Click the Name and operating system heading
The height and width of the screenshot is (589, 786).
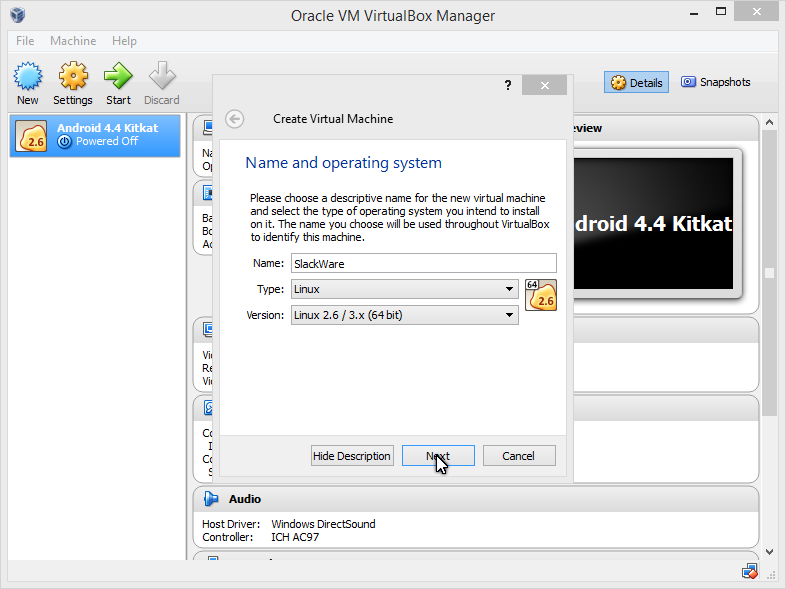tap(343, 163)
